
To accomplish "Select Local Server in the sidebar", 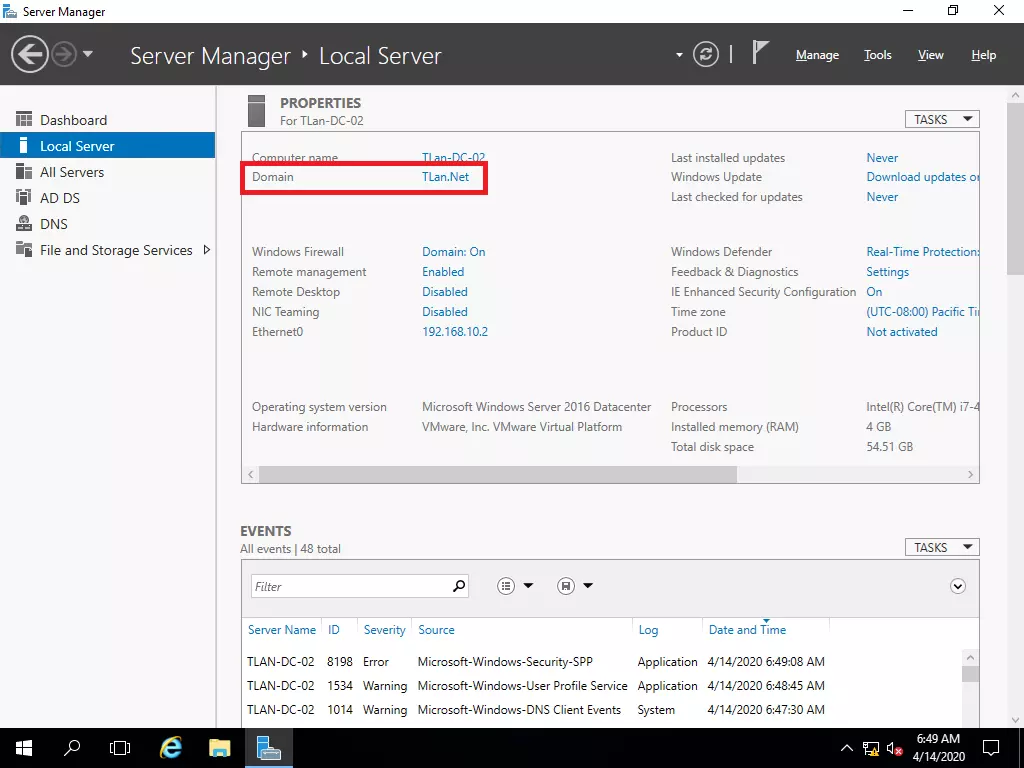I will pyautogui.click(x=108, y=146).
